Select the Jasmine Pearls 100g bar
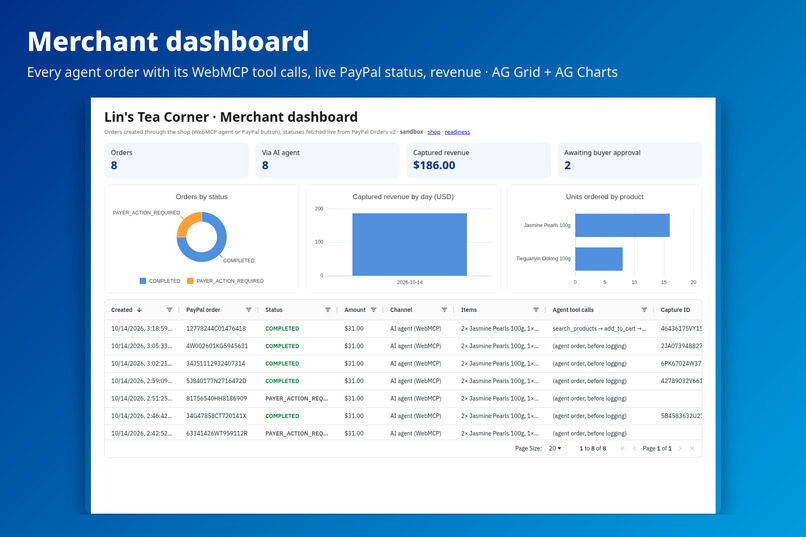This screenshot has height=537, width=806. tap(622, 225)
